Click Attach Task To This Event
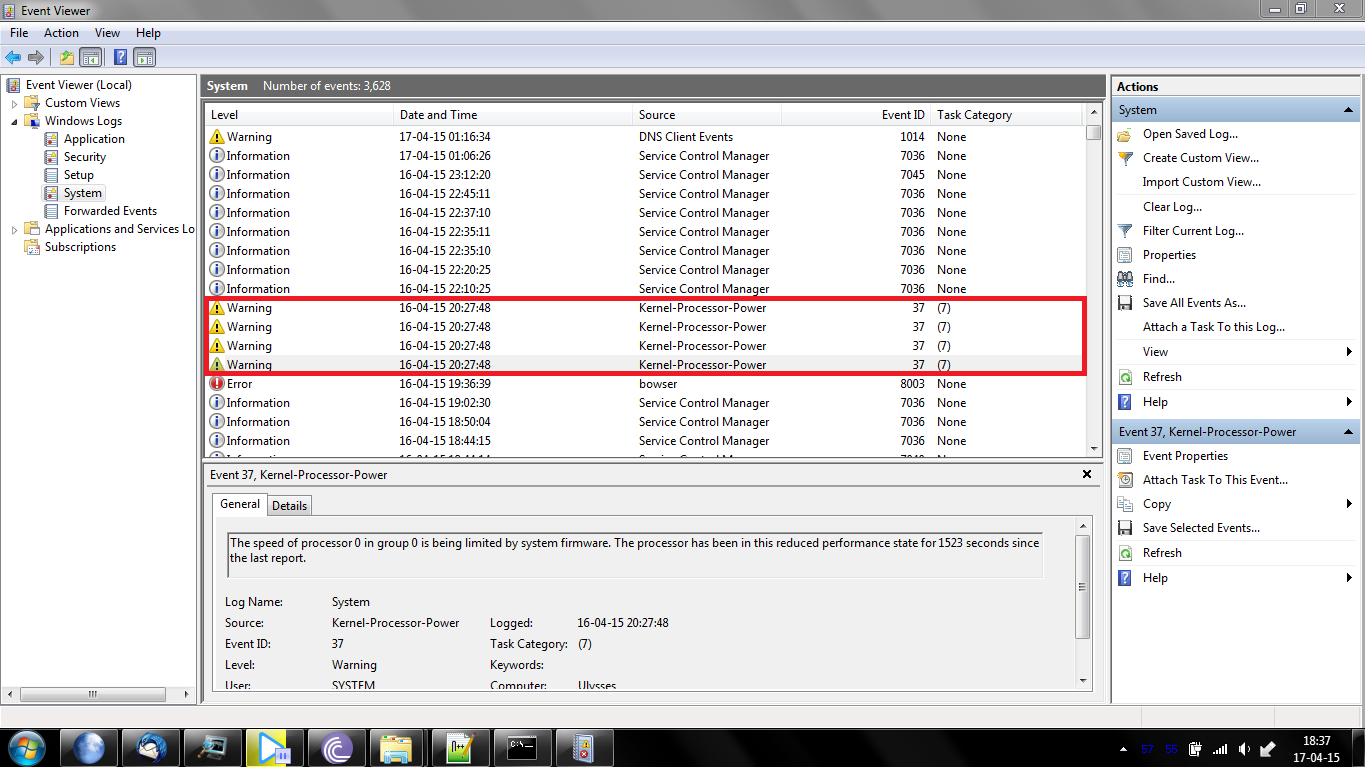 [x=1215, y=480]
